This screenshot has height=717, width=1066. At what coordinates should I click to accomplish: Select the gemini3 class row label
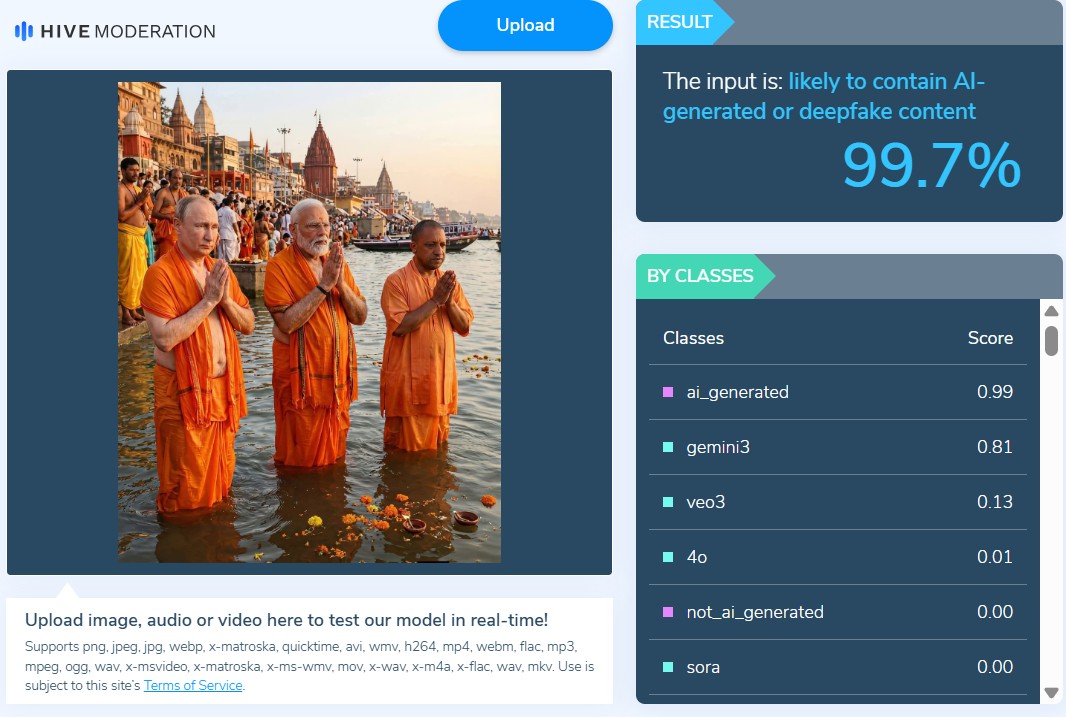point(718,447)
